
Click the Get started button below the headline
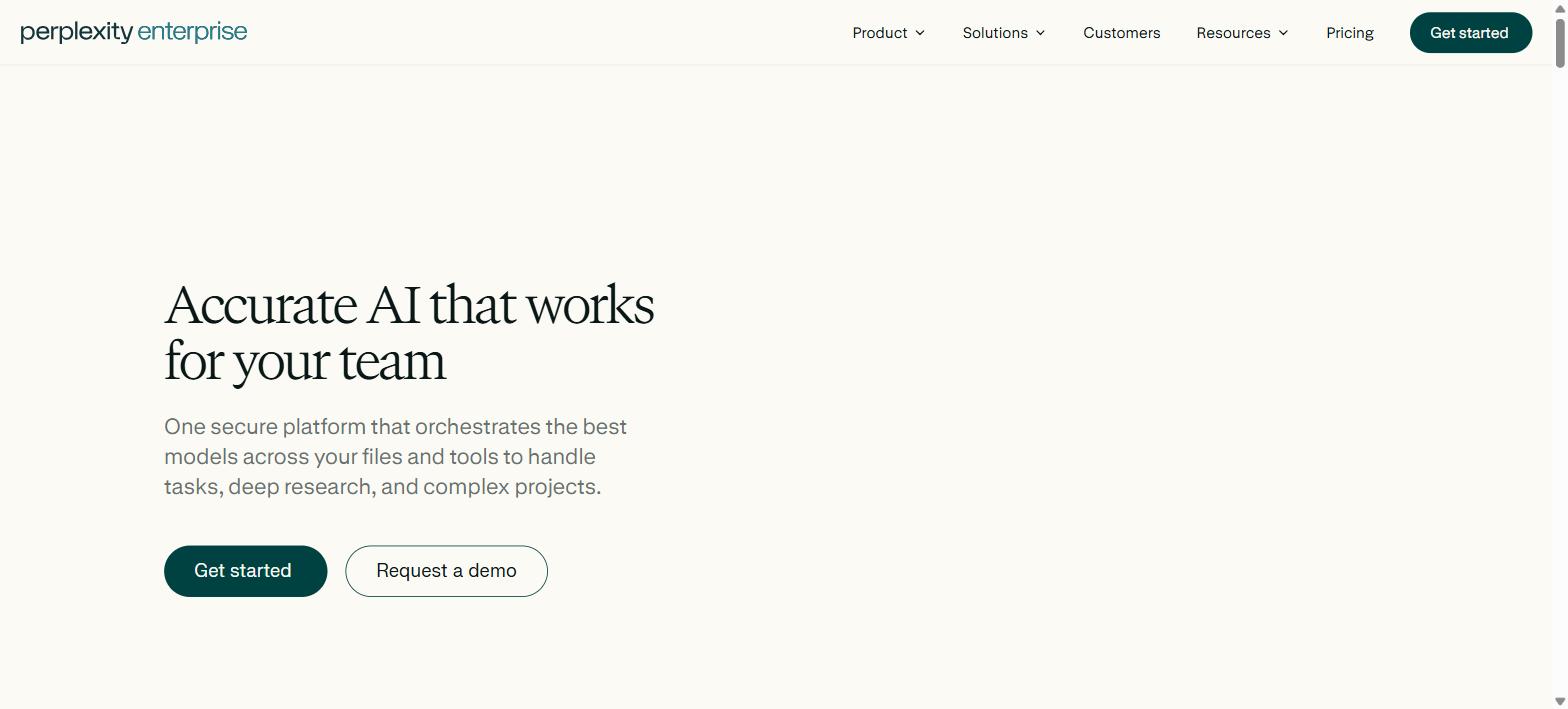(246, 571)
